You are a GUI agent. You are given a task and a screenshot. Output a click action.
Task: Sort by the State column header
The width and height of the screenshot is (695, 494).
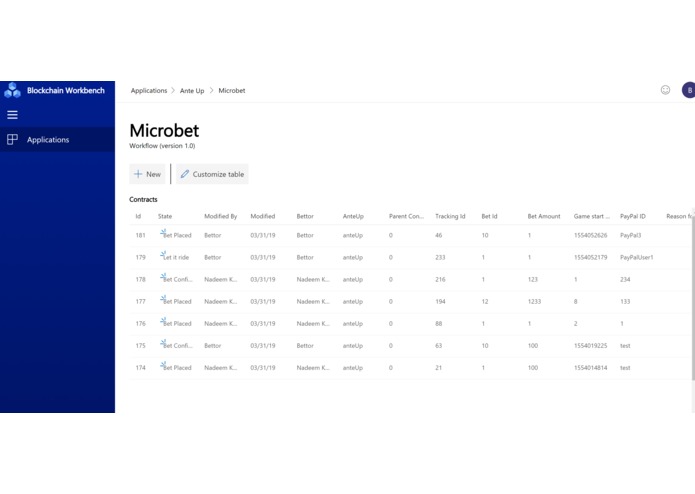pyautogui.click(x=165, y=216)
